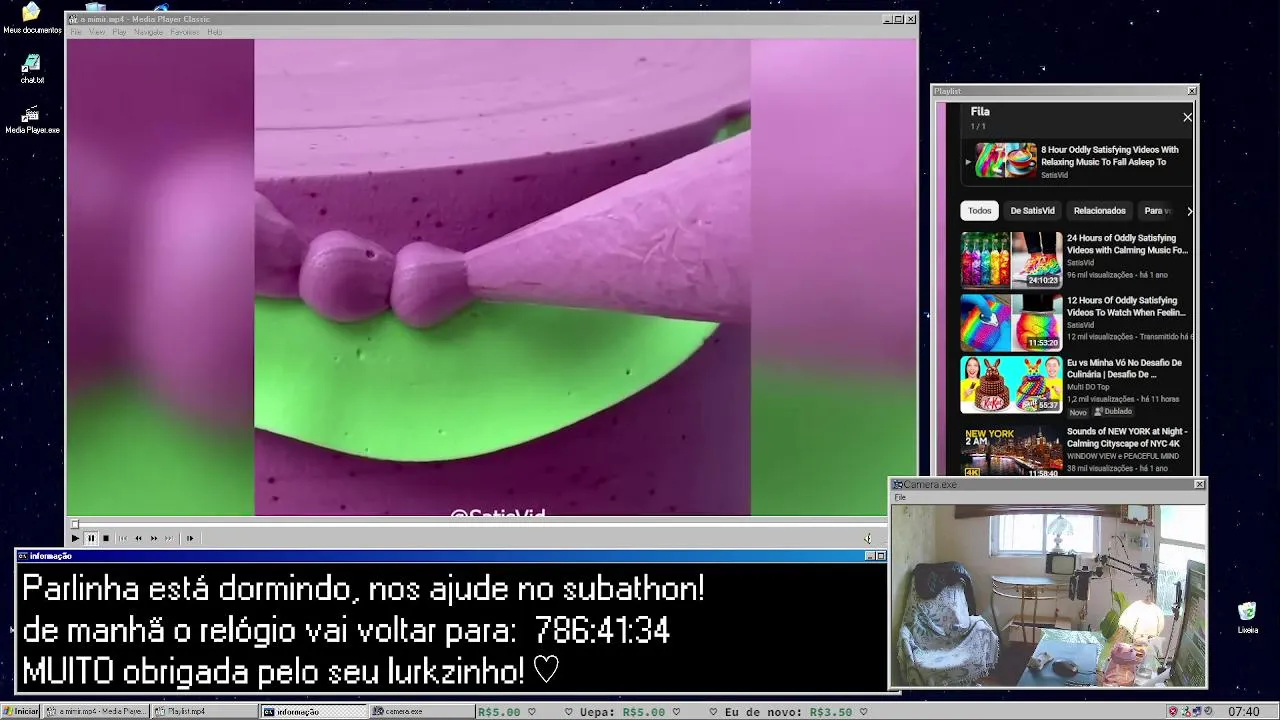Screen dimensions: 1280x720
Task: Close the Camera.exe window
Action: point(1199,484)
